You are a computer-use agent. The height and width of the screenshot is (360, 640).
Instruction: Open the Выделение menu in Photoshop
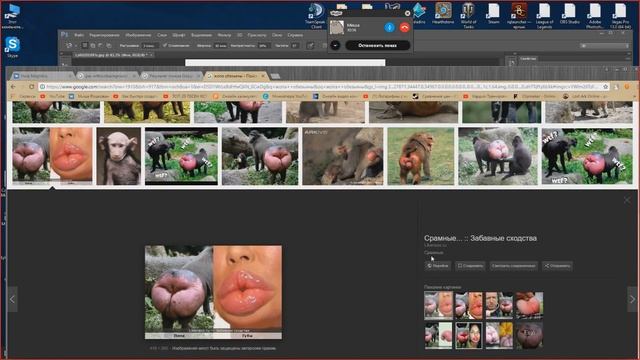201,35
